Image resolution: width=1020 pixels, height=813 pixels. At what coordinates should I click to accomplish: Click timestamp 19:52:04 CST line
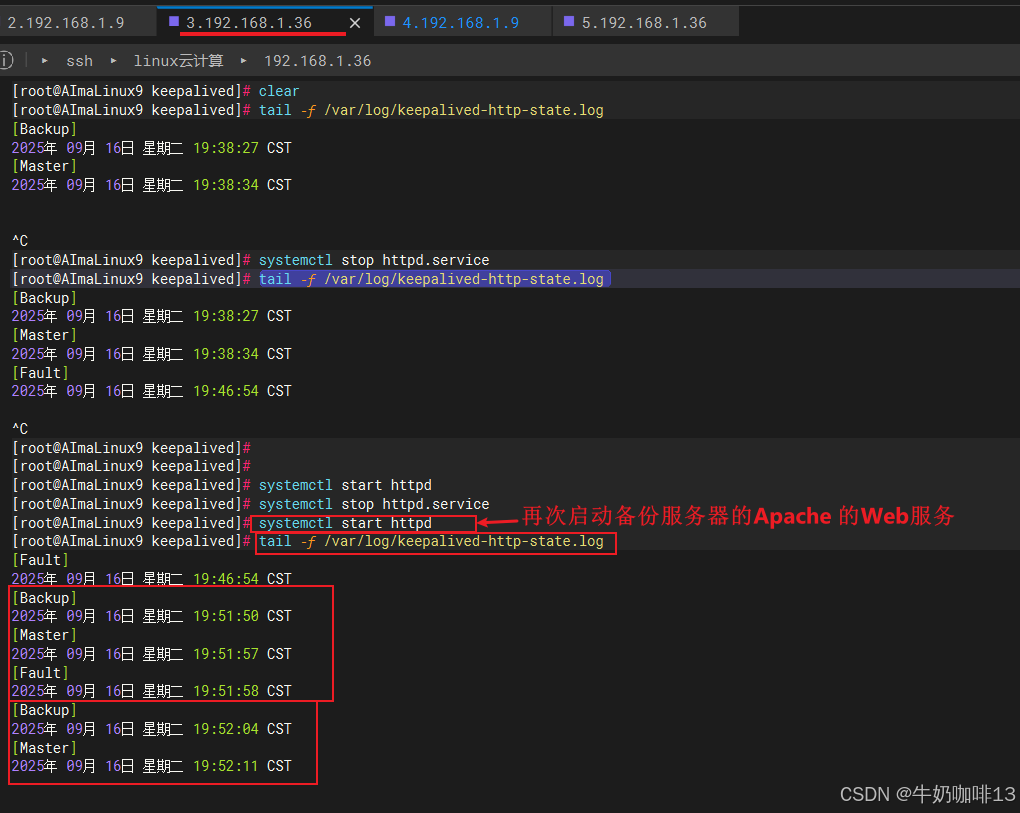(152, 728)
